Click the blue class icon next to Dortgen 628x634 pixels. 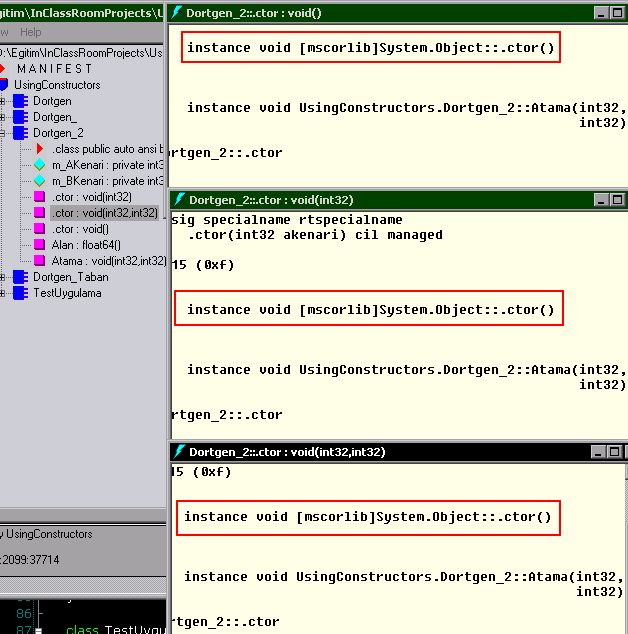[19, 101]
